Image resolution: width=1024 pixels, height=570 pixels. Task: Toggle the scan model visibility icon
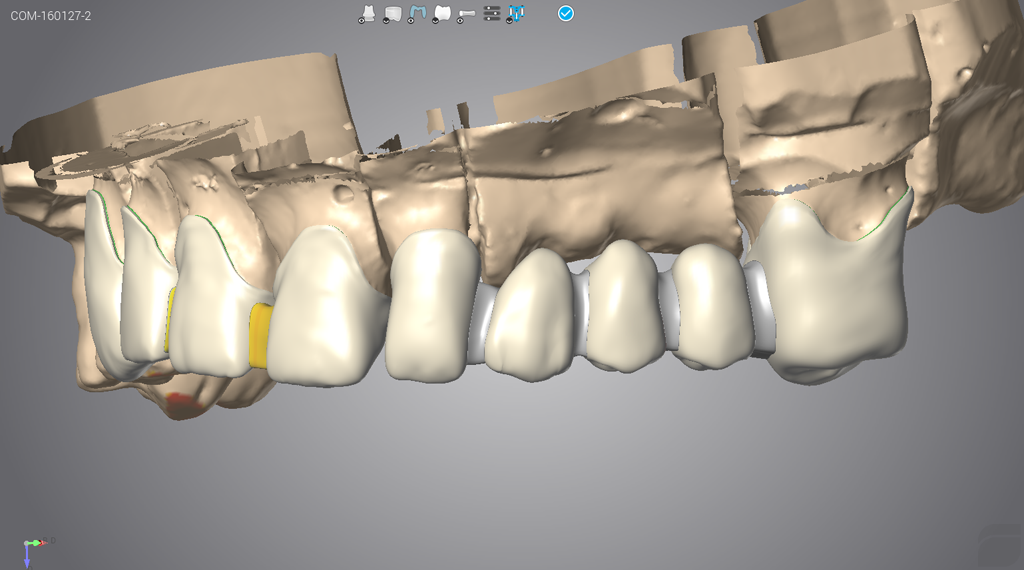(392, 14)
